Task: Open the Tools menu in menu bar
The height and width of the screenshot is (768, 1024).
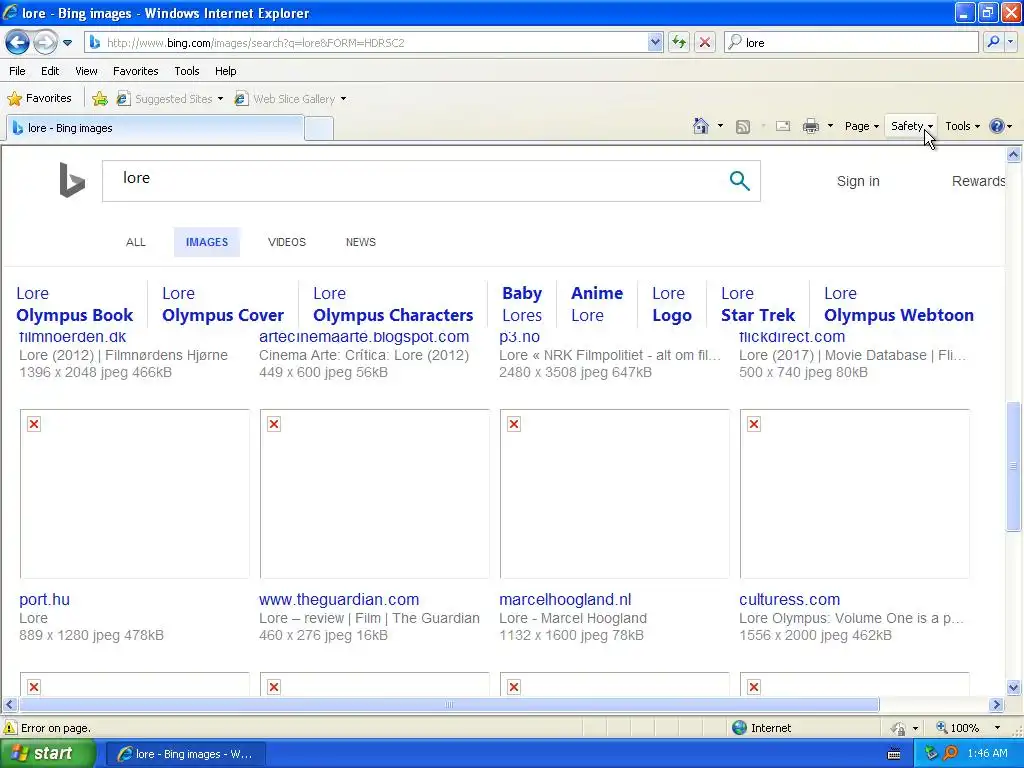Action: 187,71
